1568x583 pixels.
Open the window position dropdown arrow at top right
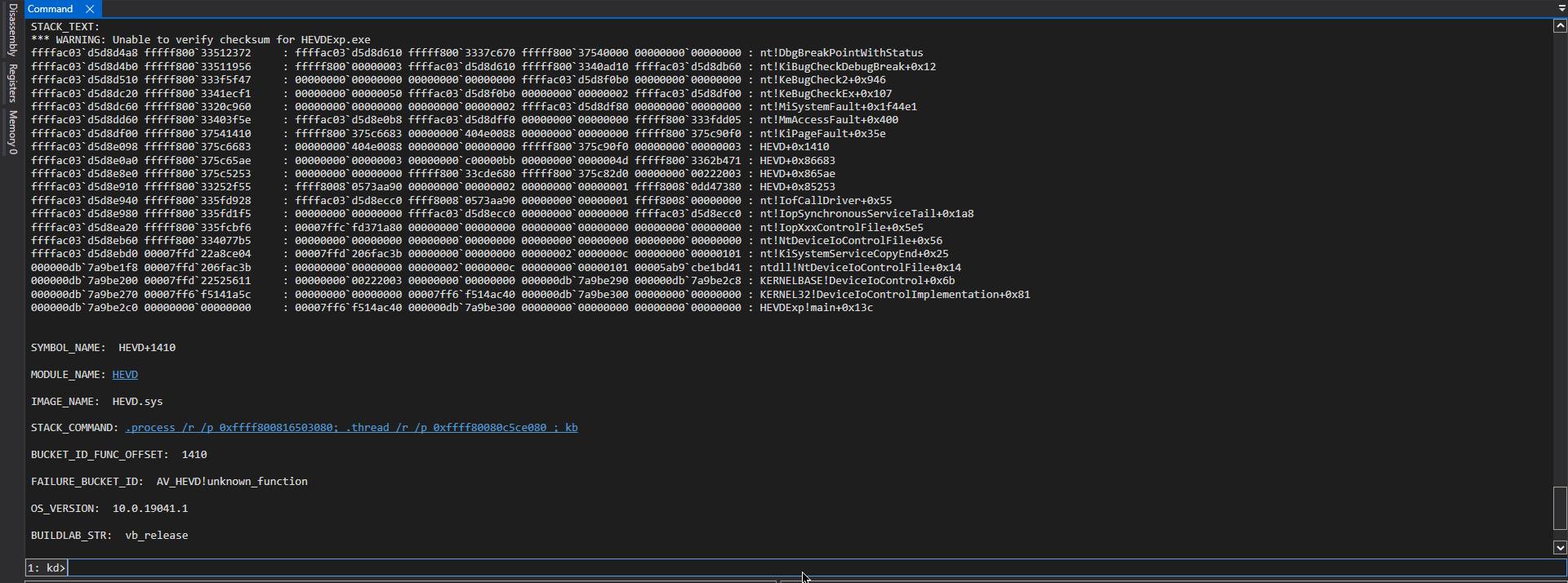click(x=1561, y=8)
